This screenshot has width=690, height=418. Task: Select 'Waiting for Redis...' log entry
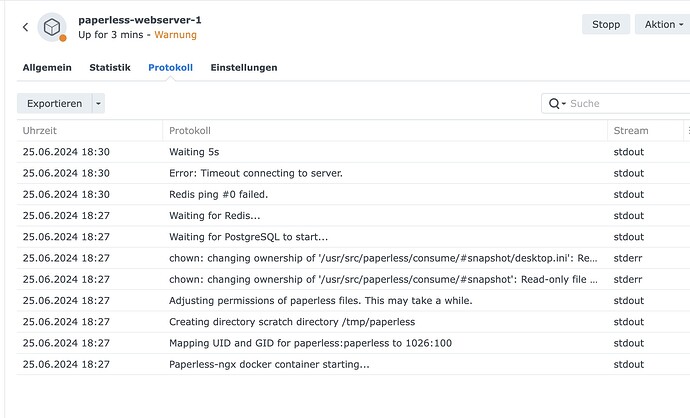(x=353, y=216)
